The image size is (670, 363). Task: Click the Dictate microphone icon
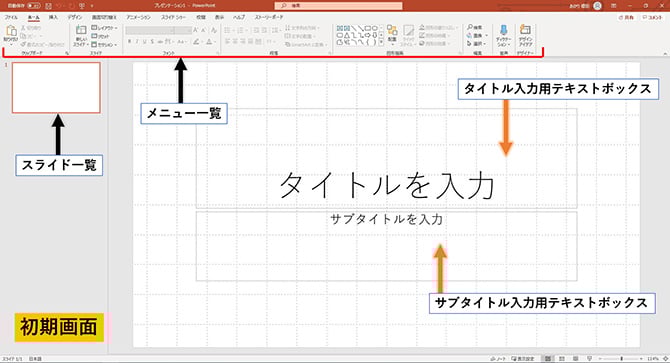click(x=503, y=30)
